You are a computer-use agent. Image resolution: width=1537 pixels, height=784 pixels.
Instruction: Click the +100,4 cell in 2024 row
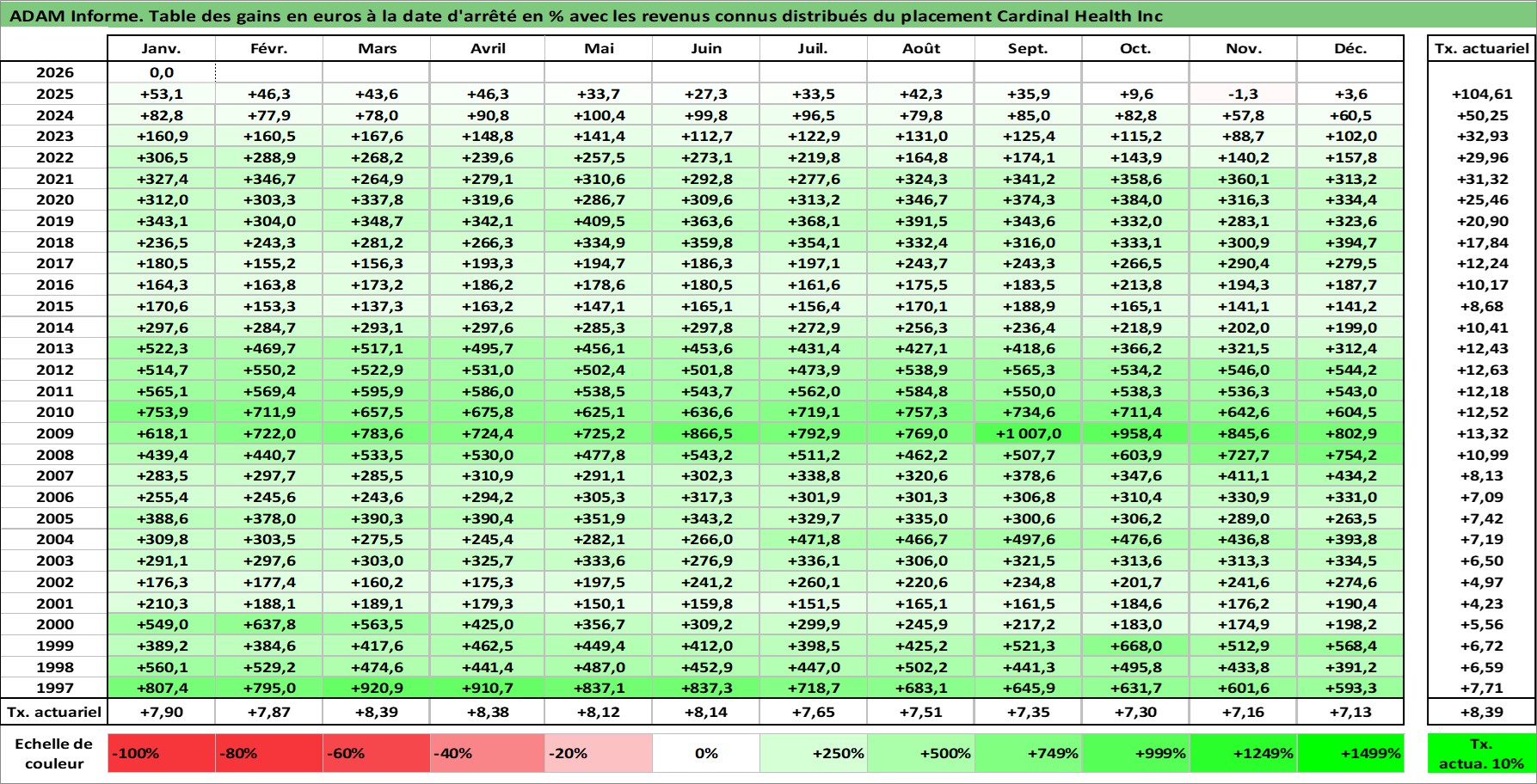point(599,115)
